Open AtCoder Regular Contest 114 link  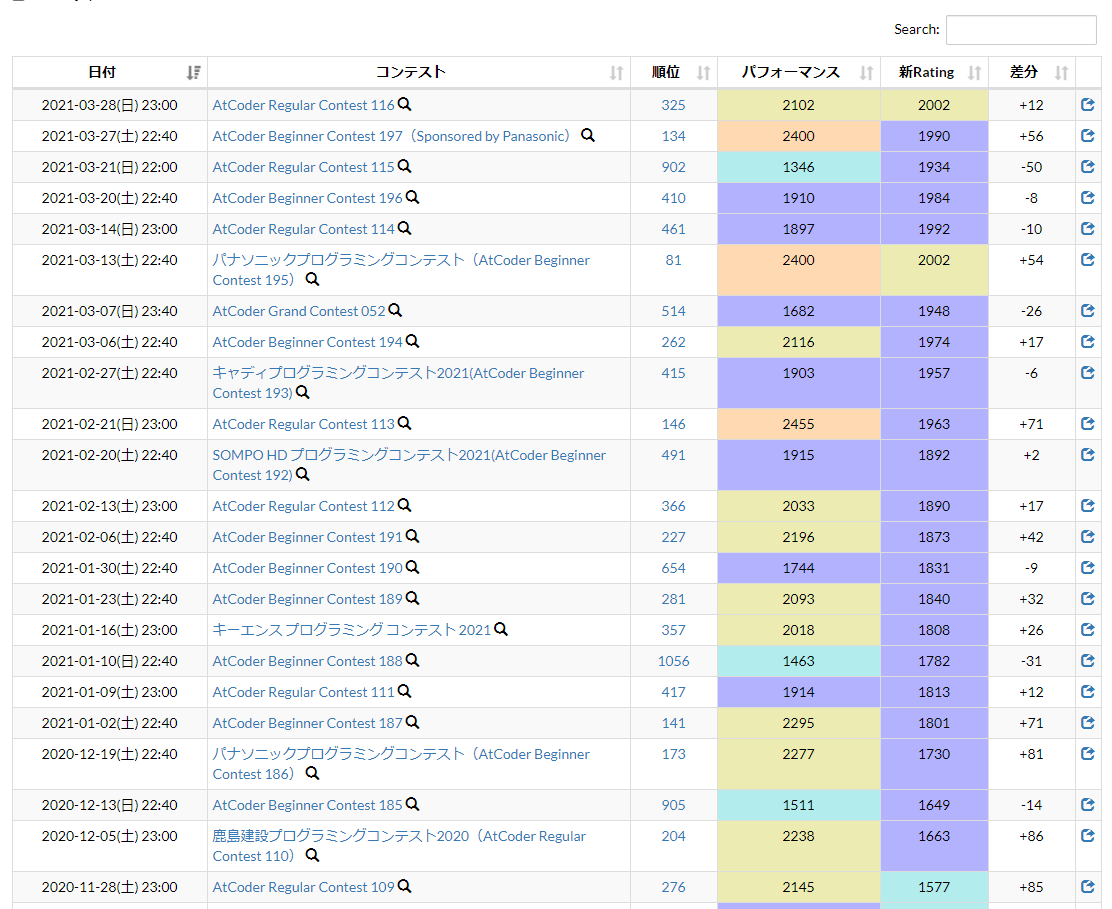pyautogui.click(x=303, y=230)
